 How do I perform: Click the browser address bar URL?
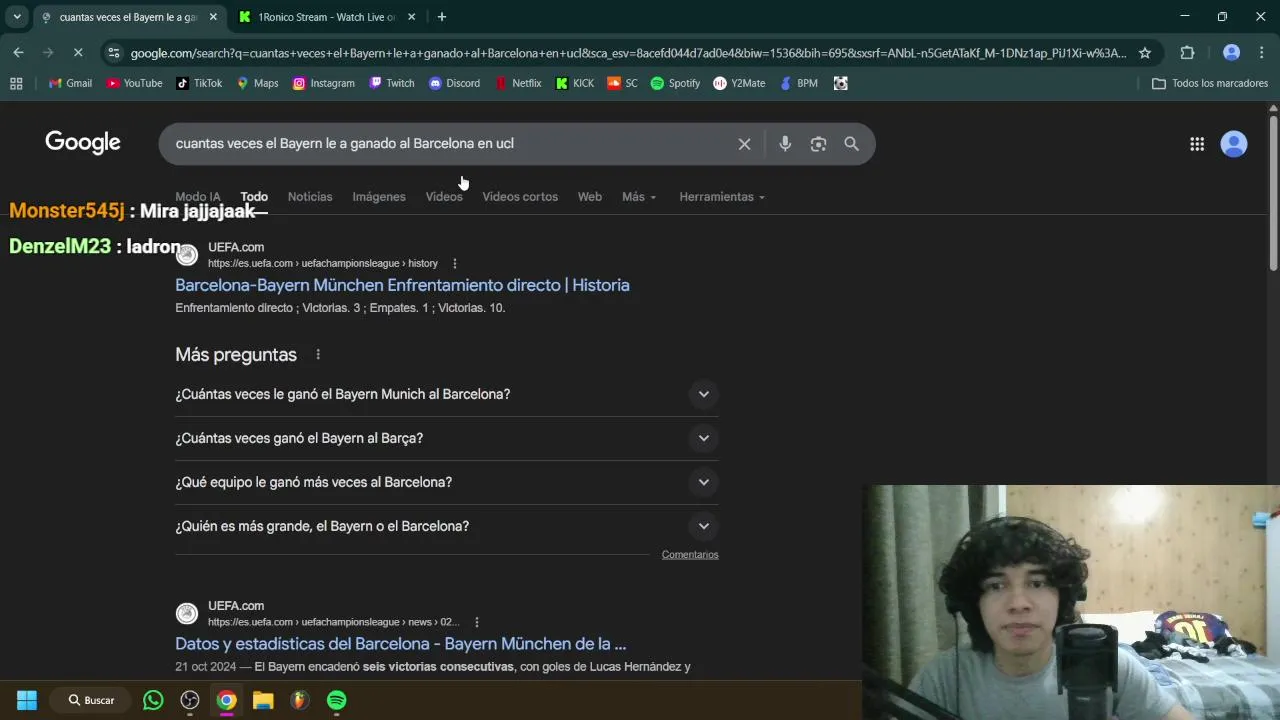628,53
